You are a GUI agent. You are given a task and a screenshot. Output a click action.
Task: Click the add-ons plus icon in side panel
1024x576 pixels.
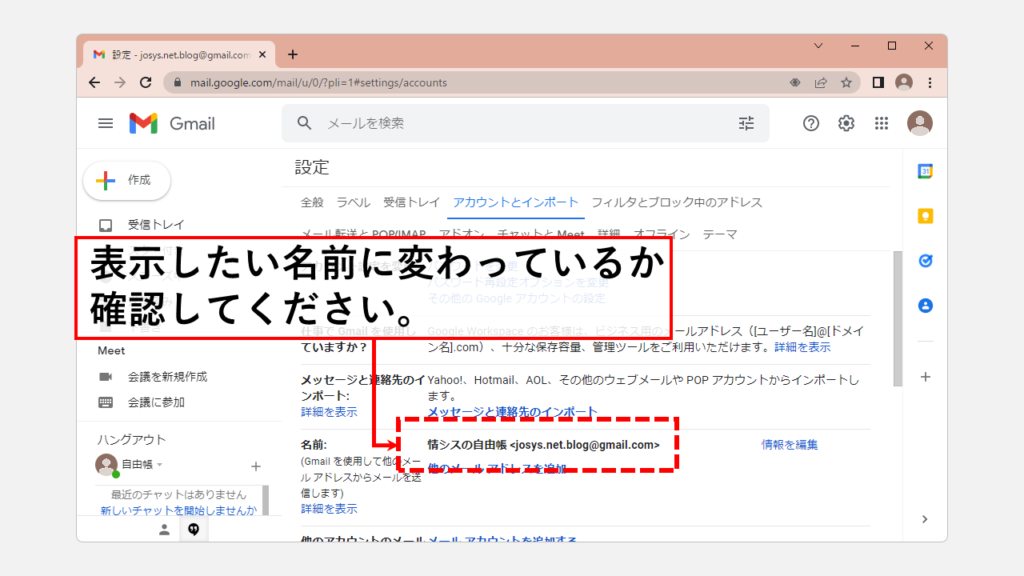(x=925, y=377)
